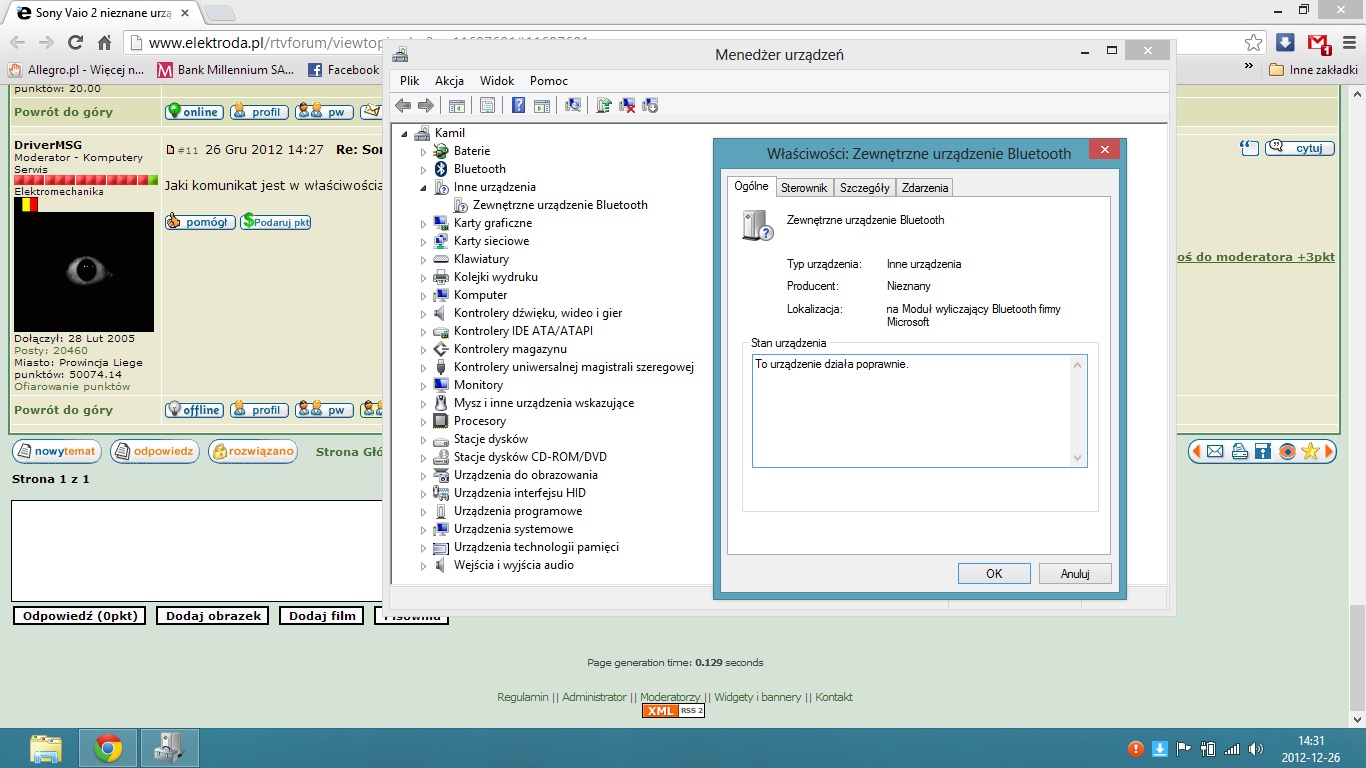Open the Widok menu
1366x768 pixels.
(497, 81)
